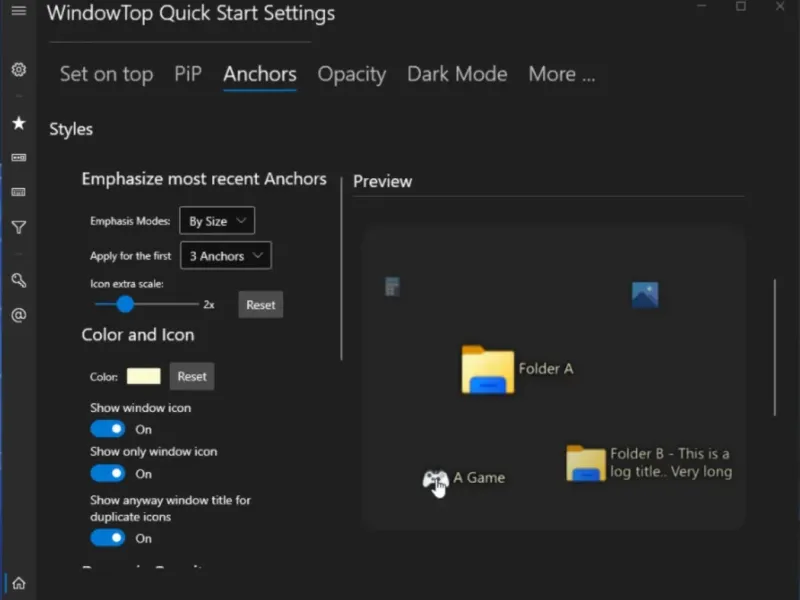Image resolution: width=800 pixels, height=600 pixels.
Task: Open the More ... tab menu
Action: [561, 74]
